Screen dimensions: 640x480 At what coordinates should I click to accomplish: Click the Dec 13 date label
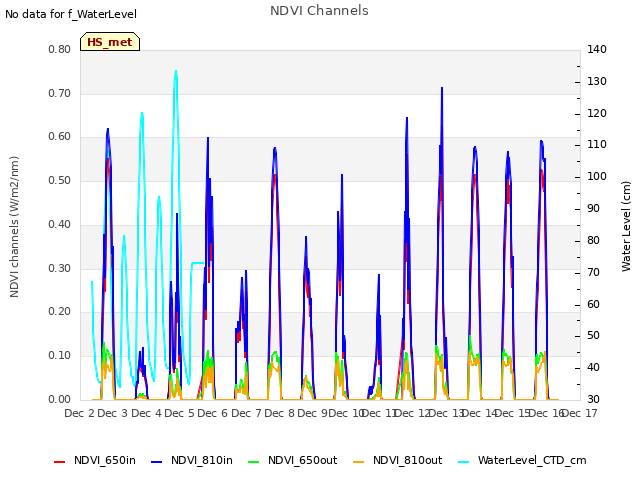pos(448,413)
